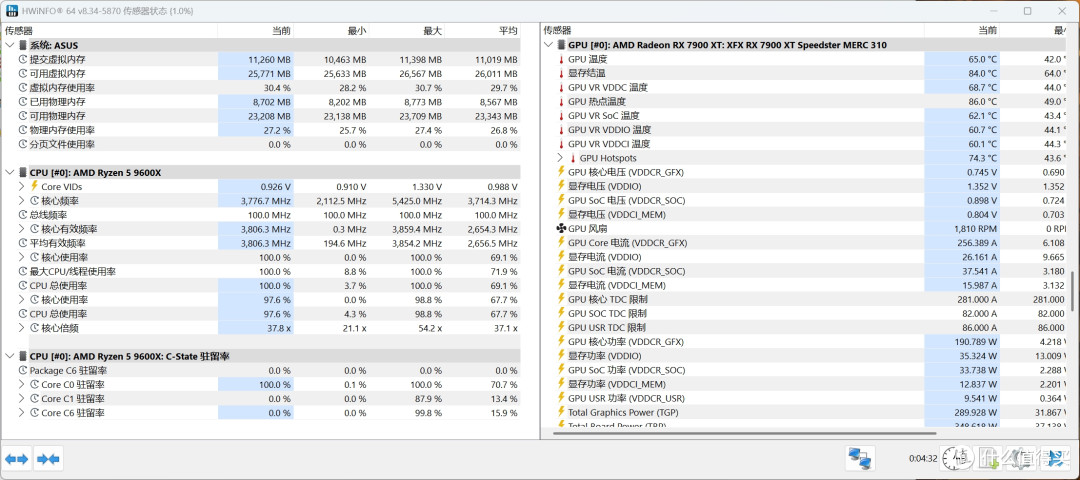
Task: Click the thermometer icon beside GPU Hotspots
Action: tap(573, 158)
